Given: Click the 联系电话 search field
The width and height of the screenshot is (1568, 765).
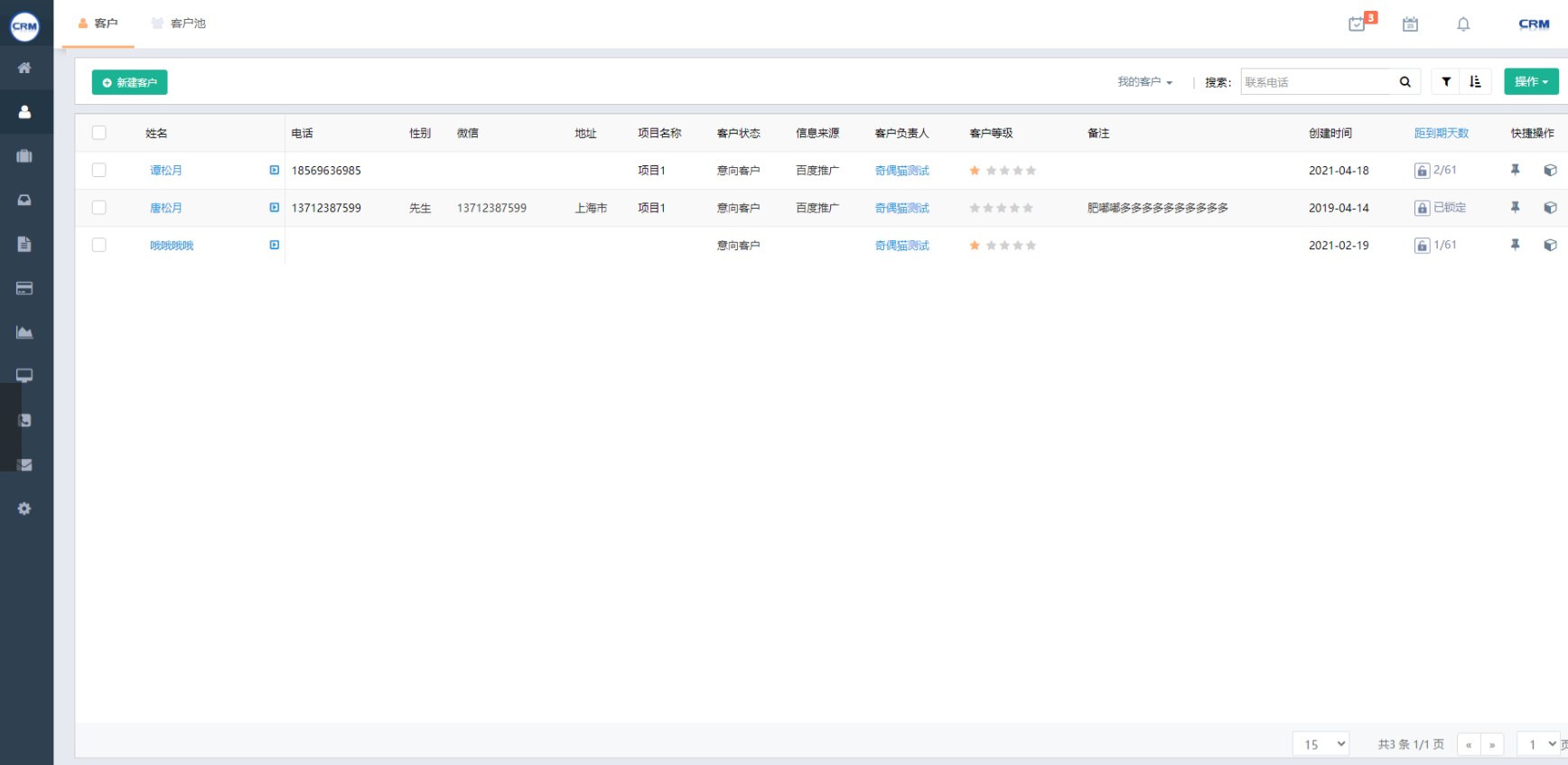Looking at the screenshot, I should pos(1316,82).
